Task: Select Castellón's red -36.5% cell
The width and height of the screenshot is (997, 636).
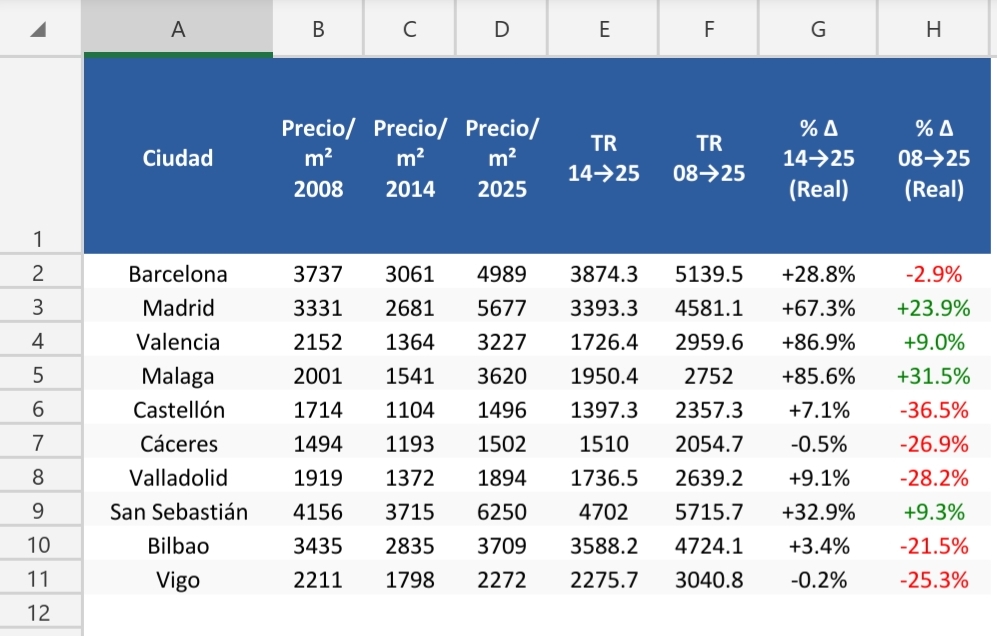Action: click(x=933, y=410)
